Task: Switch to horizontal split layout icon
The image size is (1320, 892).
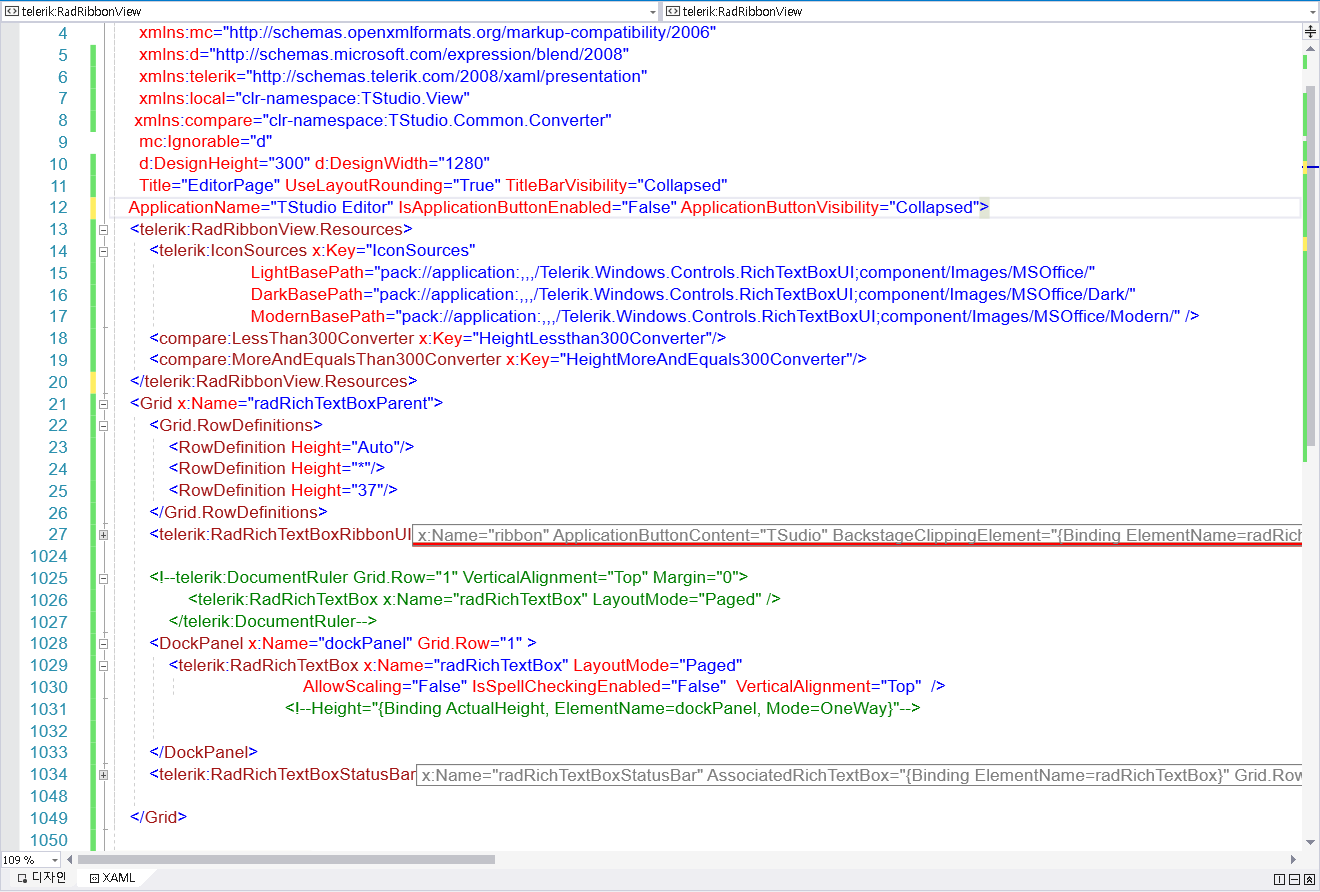Action: [x=1294, y=878]
